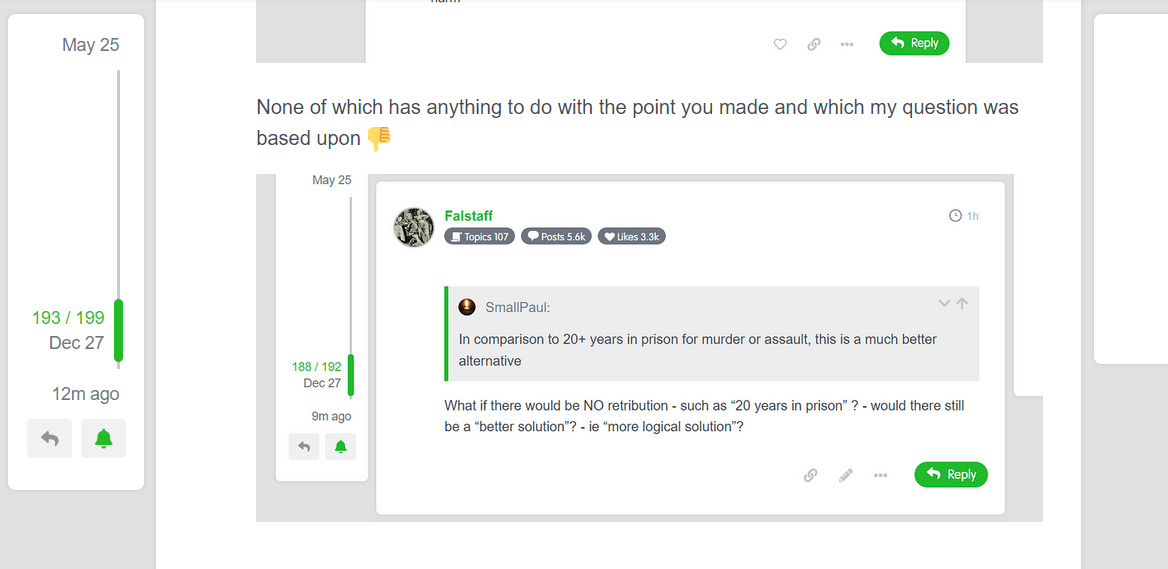Open Falstaff's avatar picture

pyautogui.click(x=413, y=227)
